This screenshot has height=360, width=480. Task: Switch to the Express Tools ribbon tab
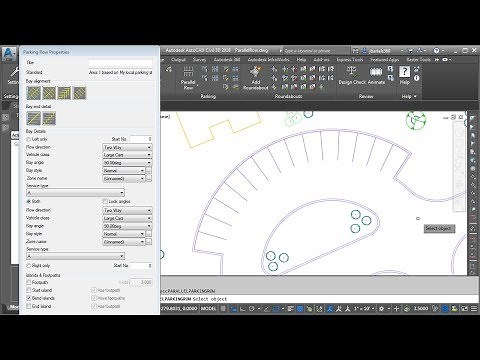(350, 60)
